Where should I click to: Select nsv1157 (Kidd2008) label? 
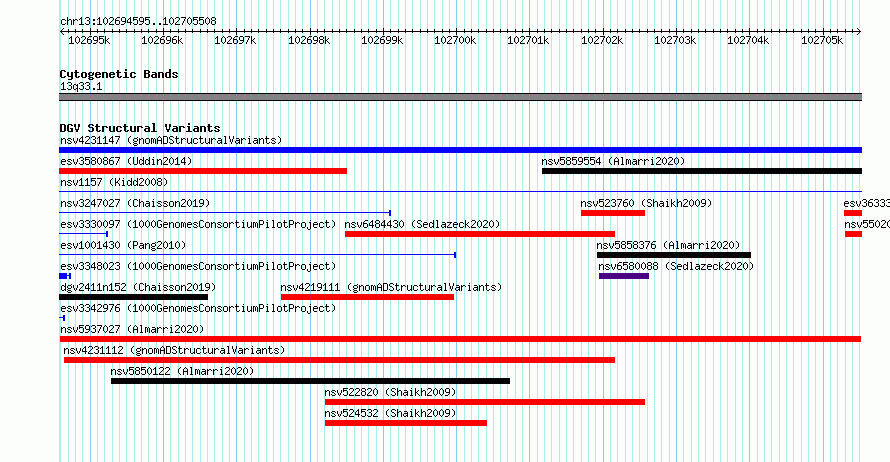114,182
